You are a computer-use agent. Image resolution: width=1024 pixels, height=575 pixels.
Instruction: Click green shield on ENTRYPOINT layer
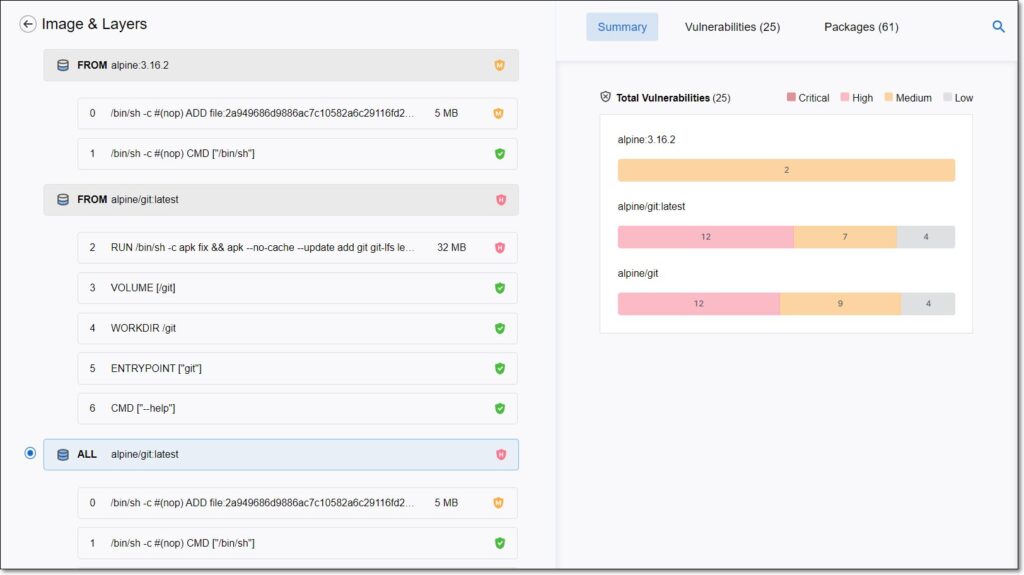tap(500, 369)
